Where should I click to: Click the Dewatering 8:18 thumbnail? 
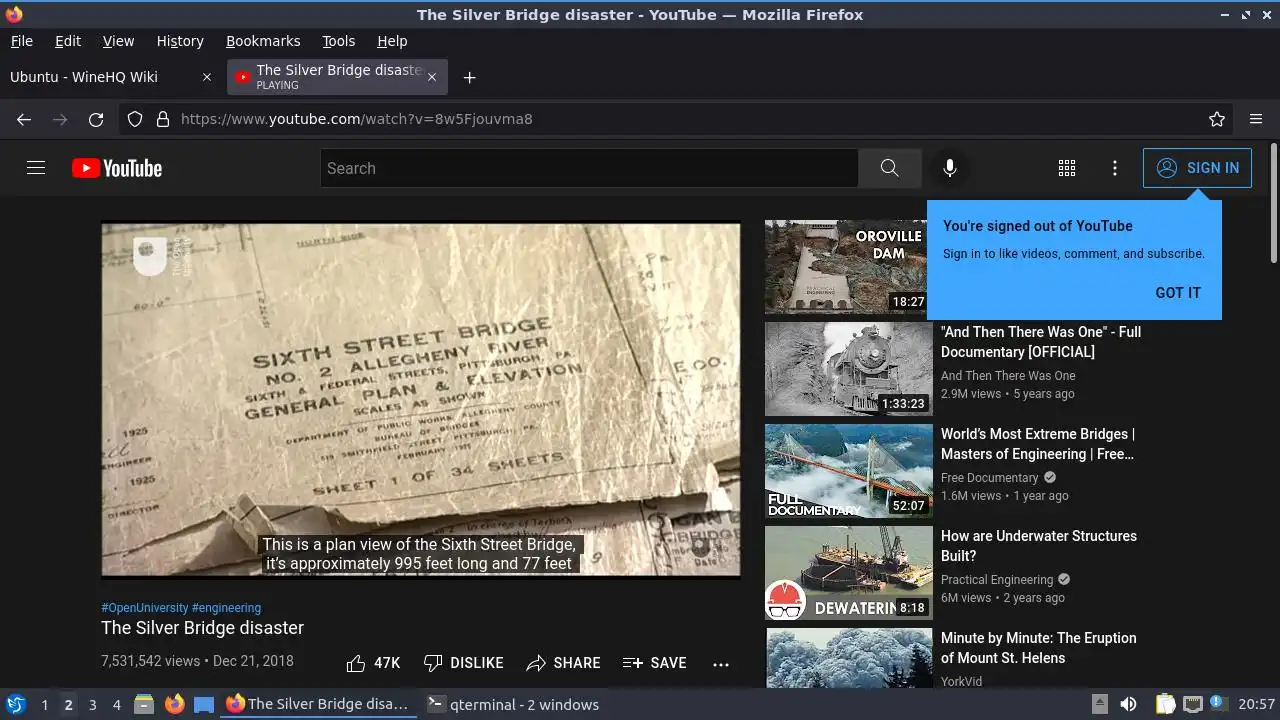tap(849, 573)
